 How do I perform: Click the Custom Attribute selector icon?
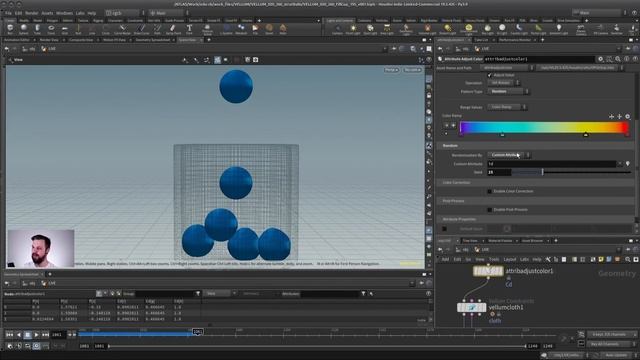pos(628,164)
